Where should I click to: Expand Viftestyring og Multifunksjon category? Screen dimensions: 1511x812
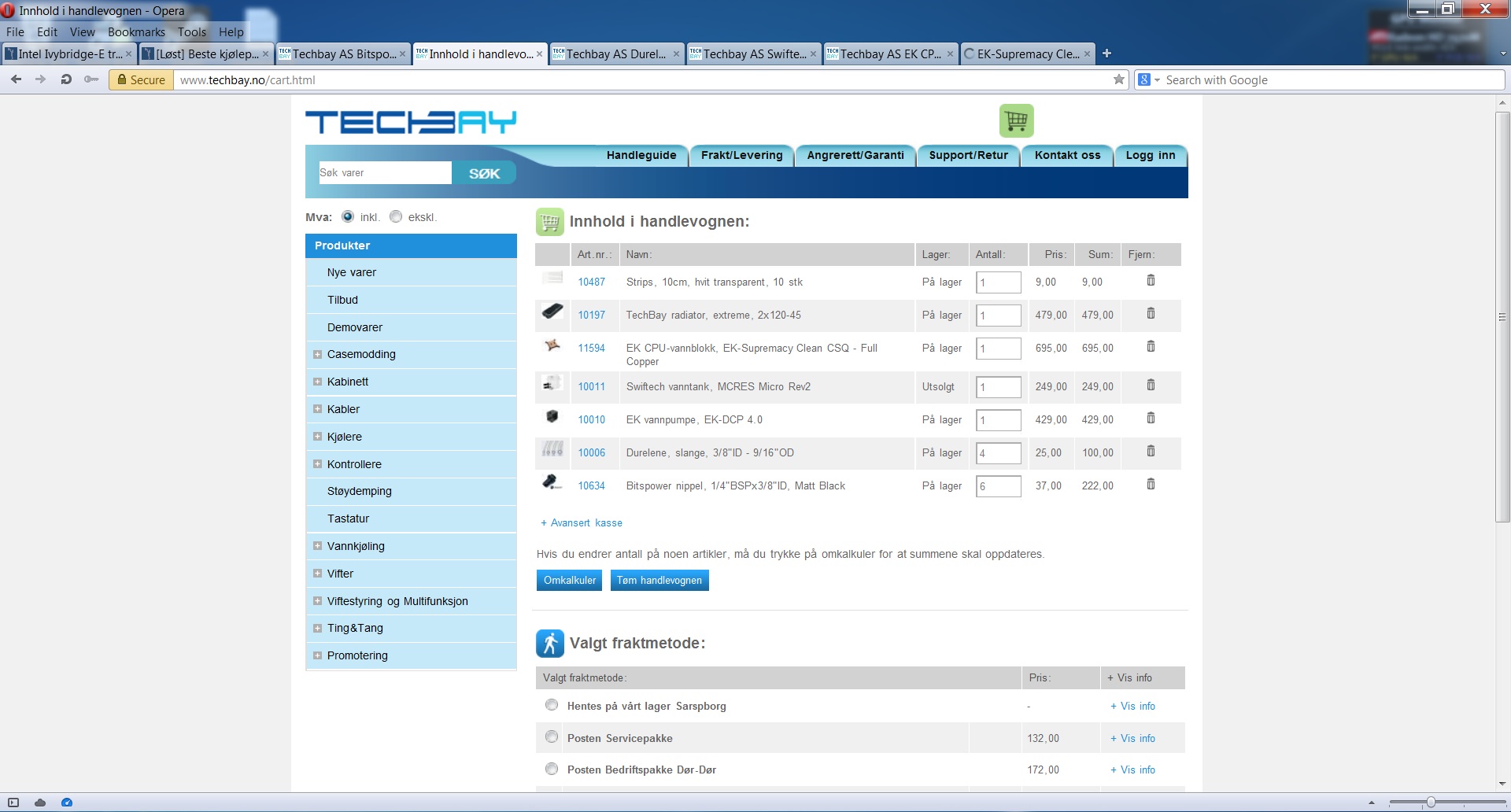(317, 601)
